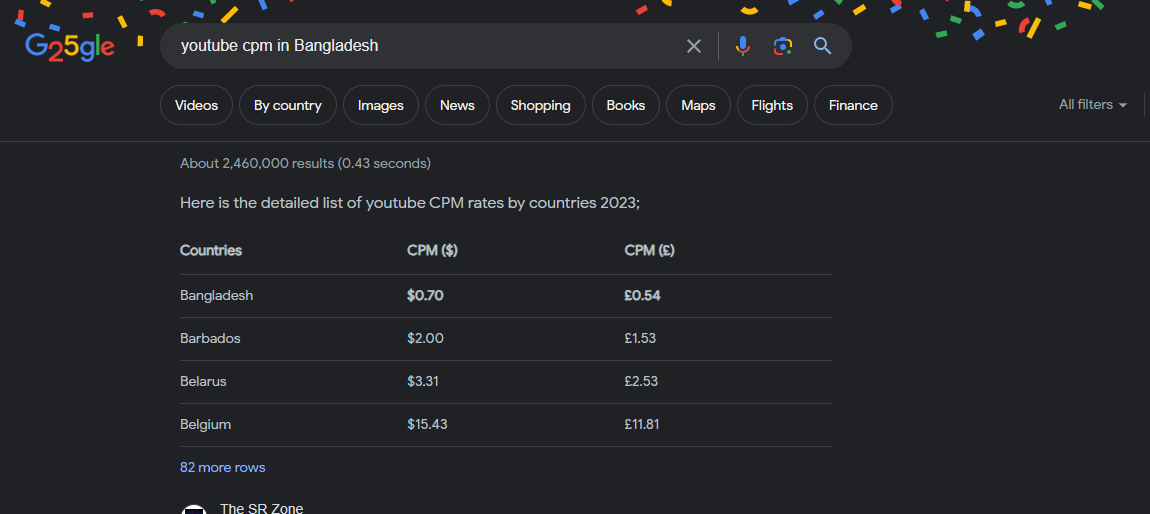Start voice search with the microphone icon

click(x=742, y=46)
